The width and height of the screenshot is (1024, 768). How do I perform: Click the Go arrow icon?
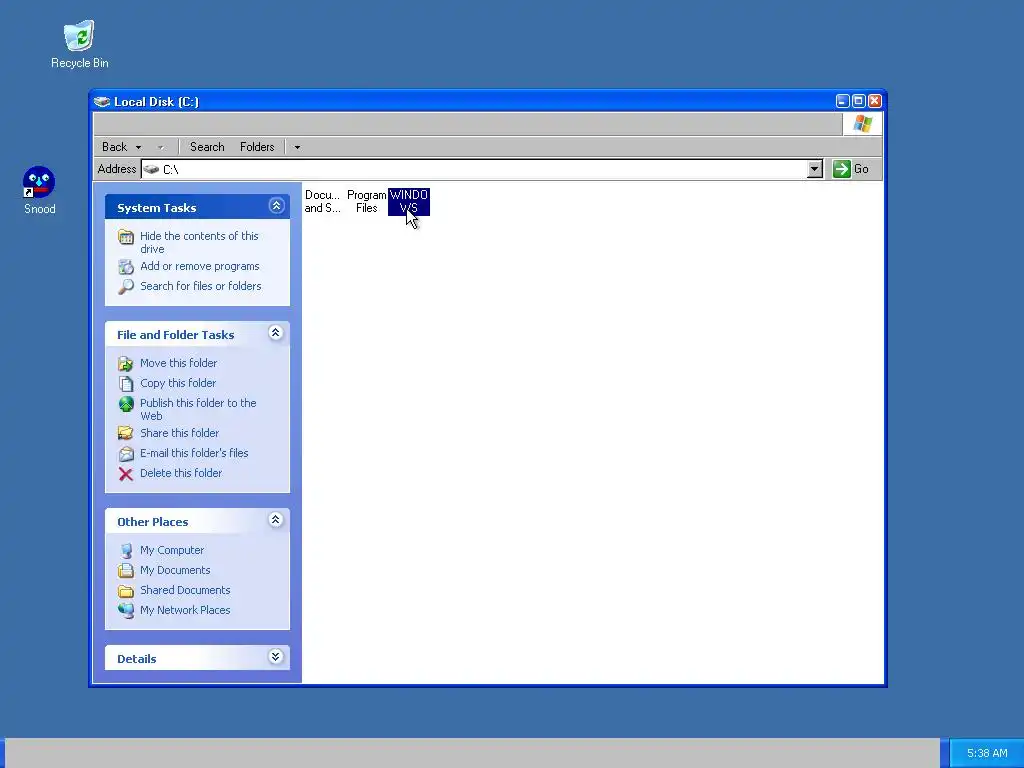(842, 169)
